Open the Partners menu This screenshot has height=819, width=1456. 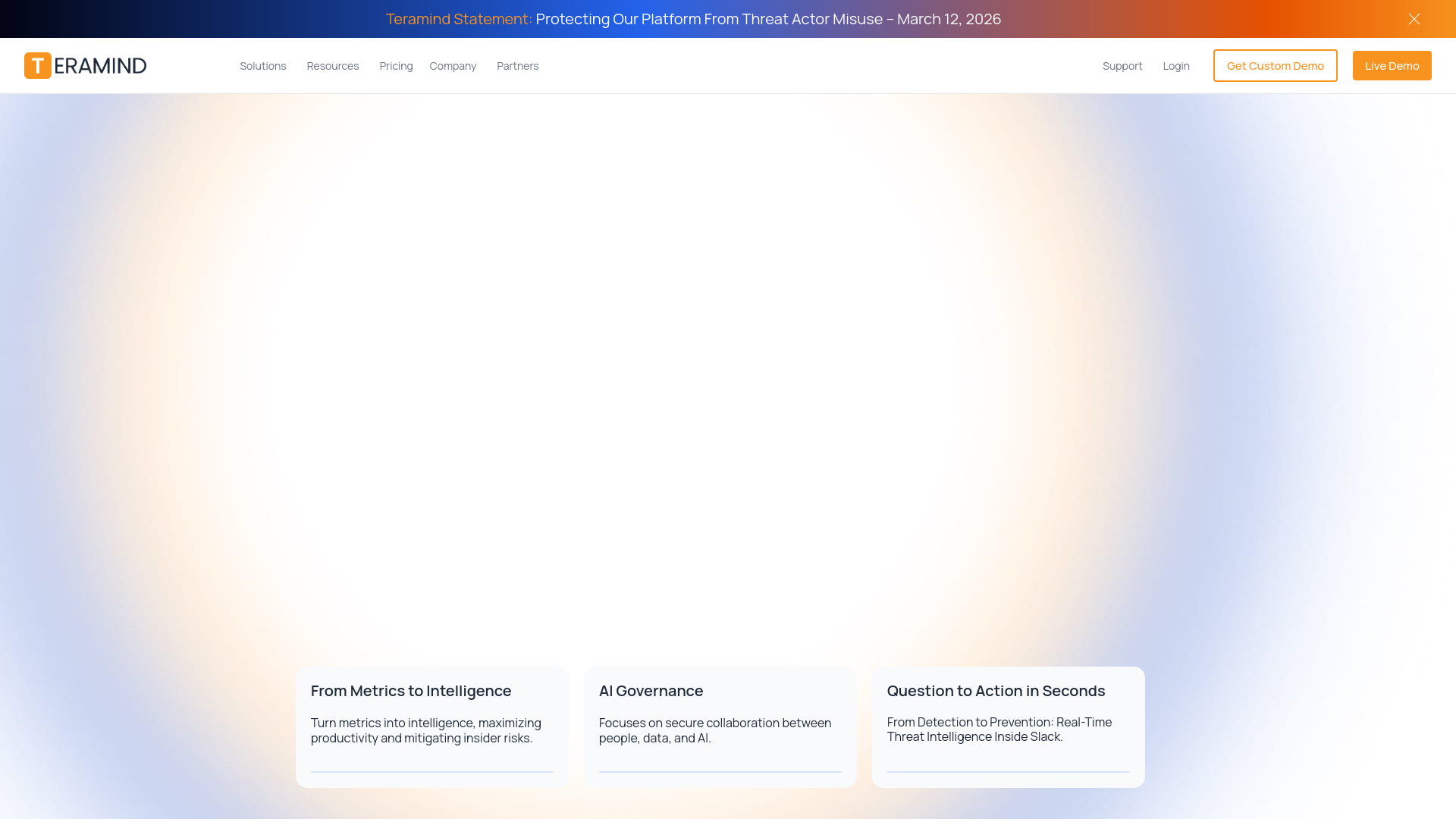[x=518, y=66]
